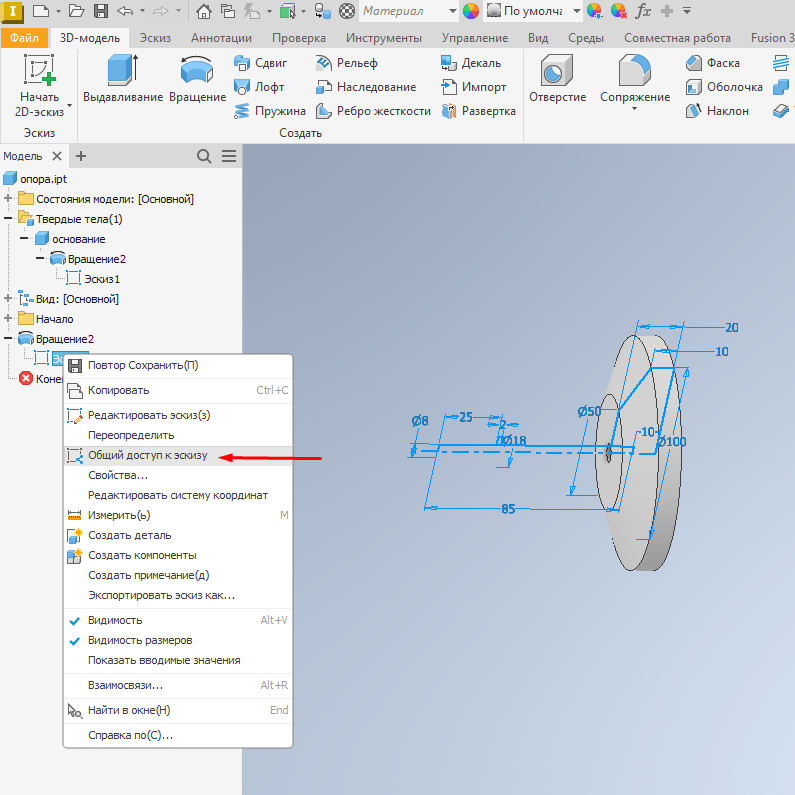The width and height of the screenshot is (795, 795).
Task: Choose Измерить(ь) in context menu
Action: (177, 515)
